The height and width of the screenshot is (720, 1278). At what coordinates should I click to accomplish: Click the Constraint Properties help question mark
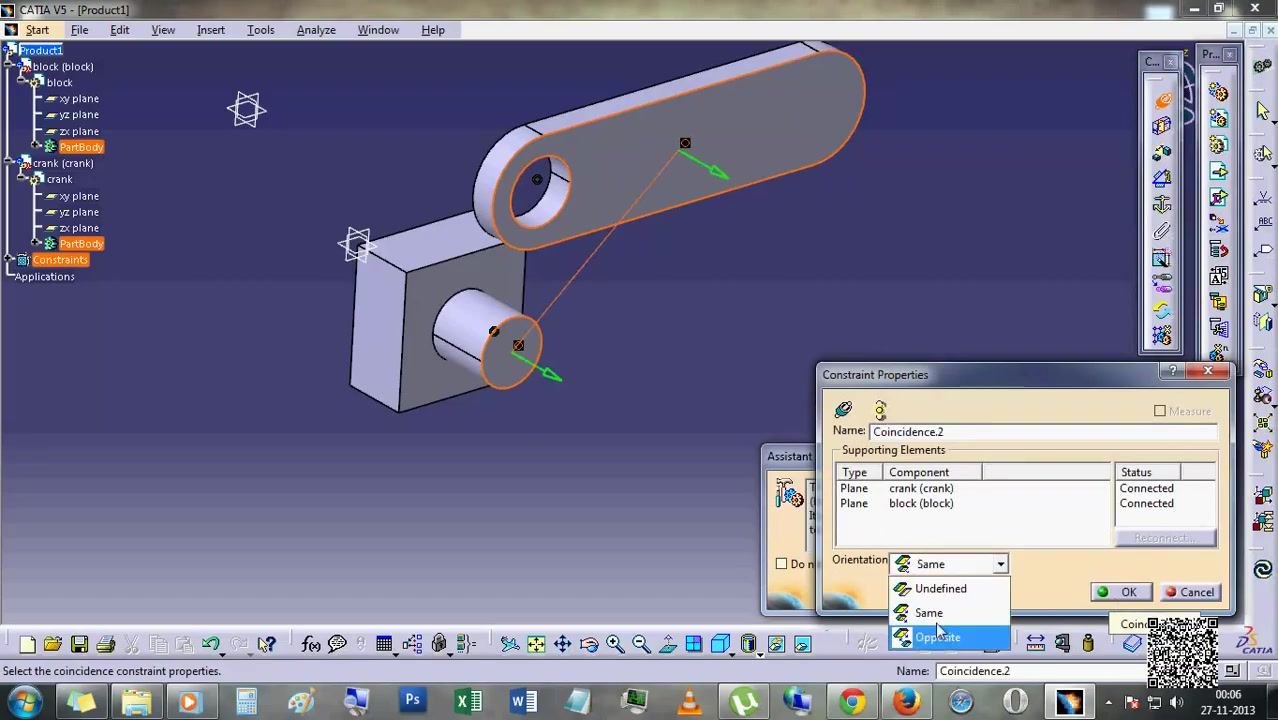[1173, 372]
